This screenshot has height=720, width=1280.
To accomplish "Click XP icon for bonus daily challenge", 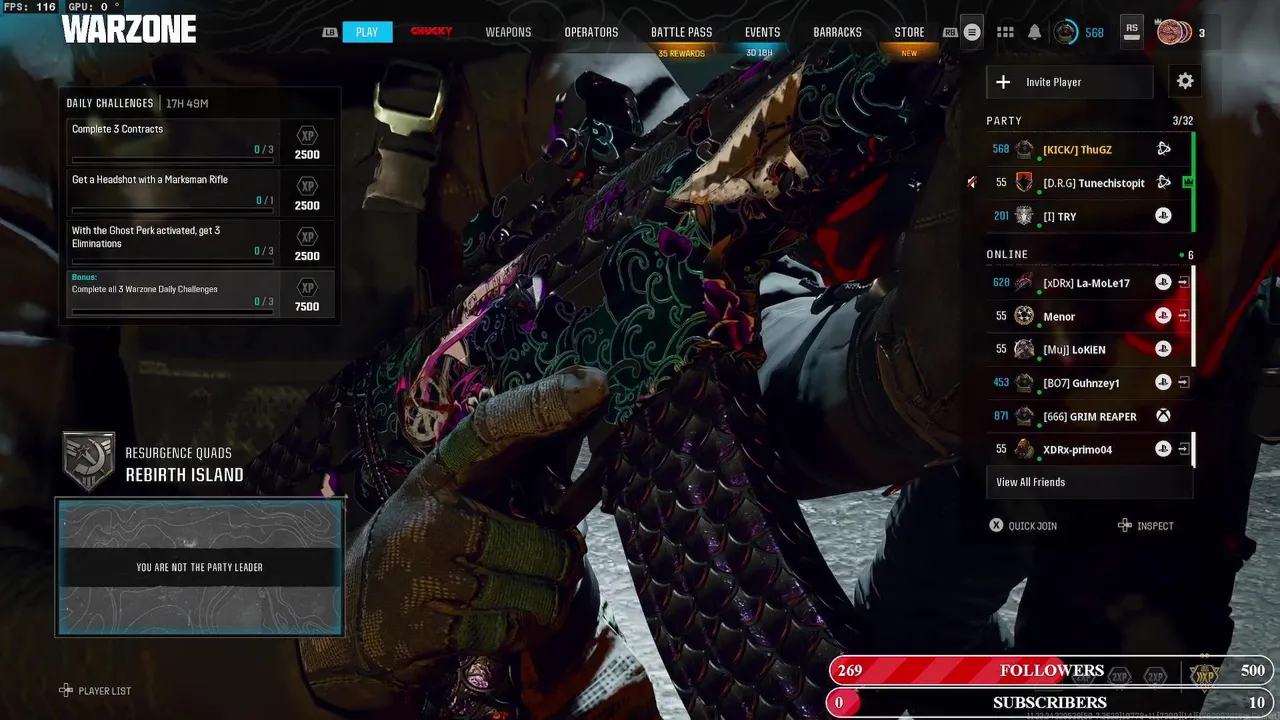I will 307,287.
